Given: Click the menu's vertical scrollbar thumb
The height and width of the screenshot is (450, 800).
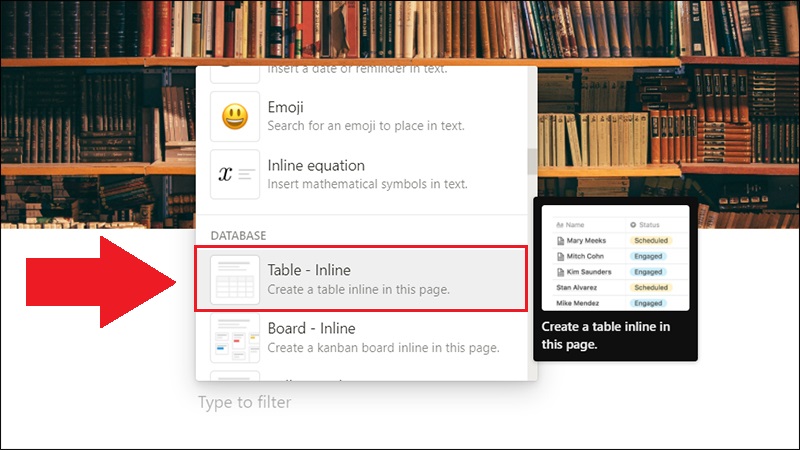Looking at the screenshot, I should 532,162.
